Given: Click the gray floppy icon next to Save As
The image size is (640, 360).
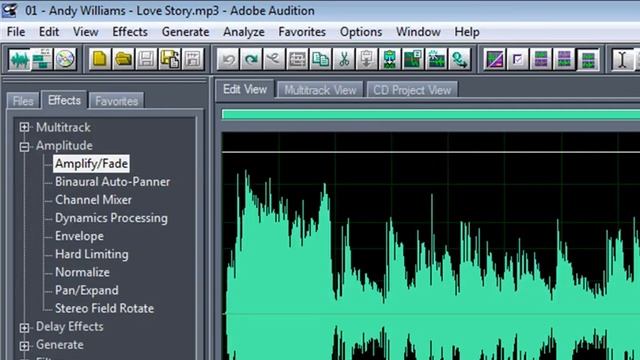Looking at the screenshot, I should 193,60.
